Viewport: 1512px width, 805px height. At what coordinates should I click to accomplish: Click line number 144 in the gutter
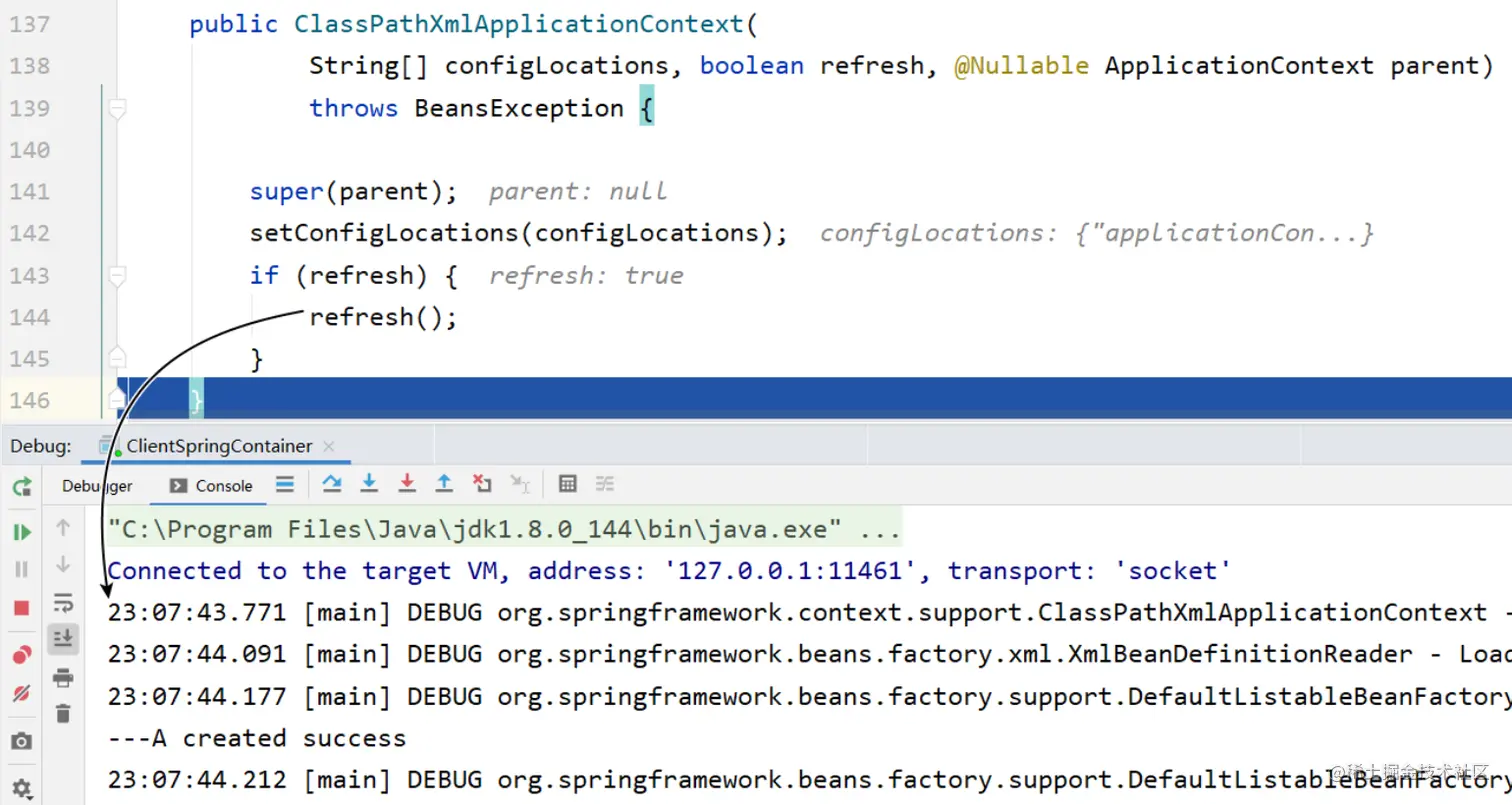tap(30, 317)
